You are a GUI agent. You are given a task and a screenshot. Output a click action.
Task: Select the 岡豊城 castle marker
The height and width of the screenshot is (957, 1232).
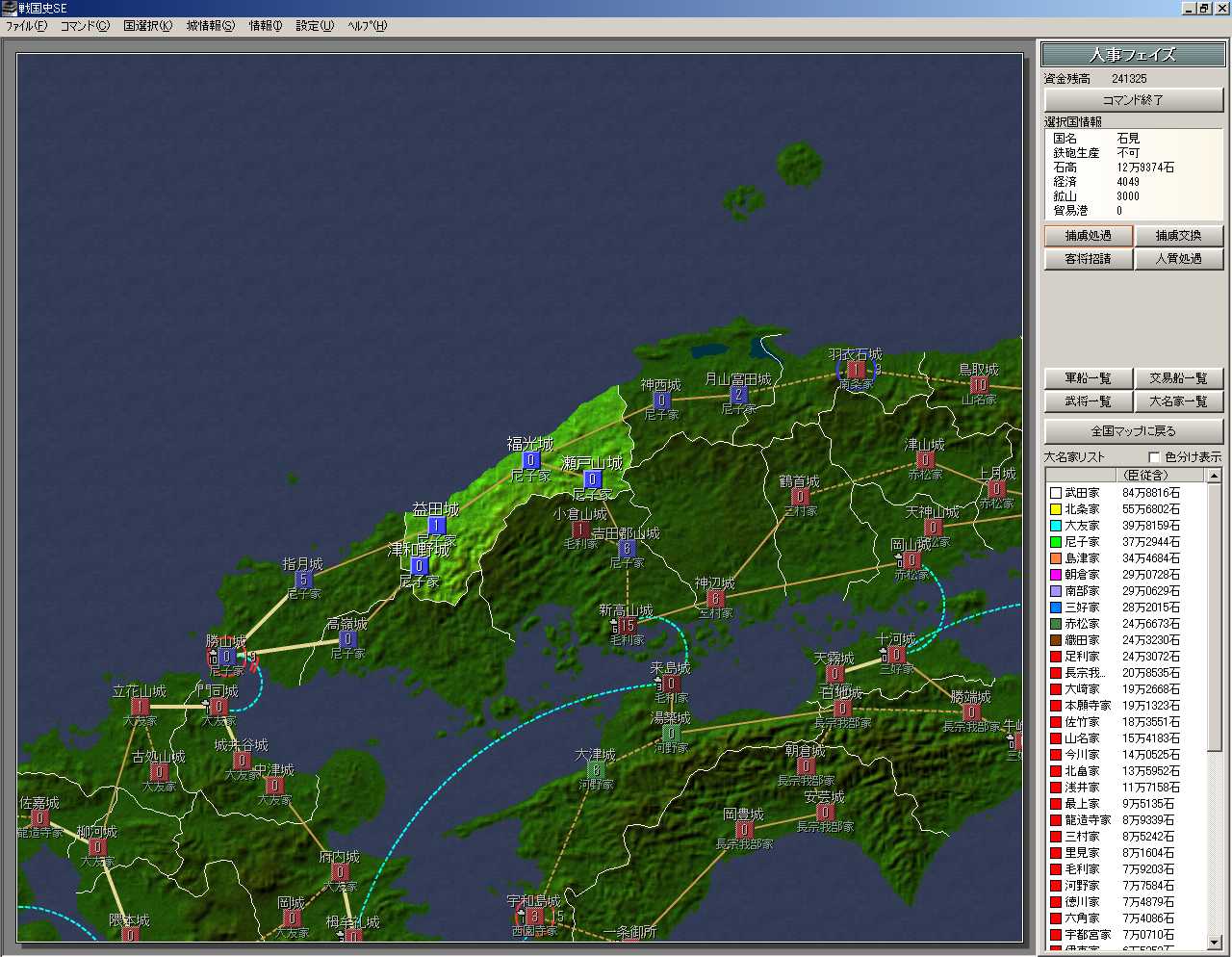click(x=744, y=830)
